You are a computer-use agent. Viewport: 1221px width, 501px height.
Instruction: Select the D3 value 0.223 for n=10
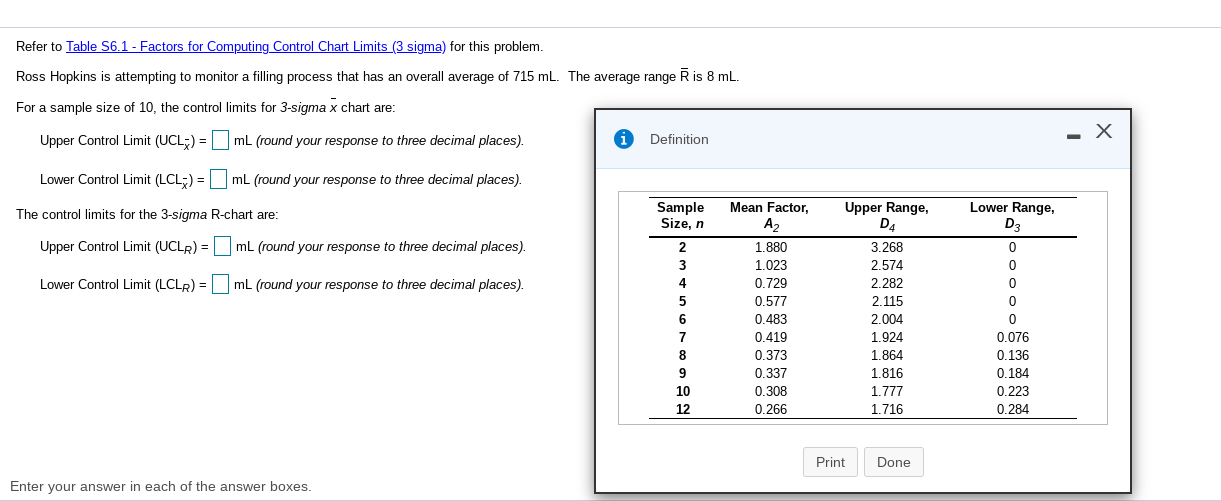pos(1013,391)
